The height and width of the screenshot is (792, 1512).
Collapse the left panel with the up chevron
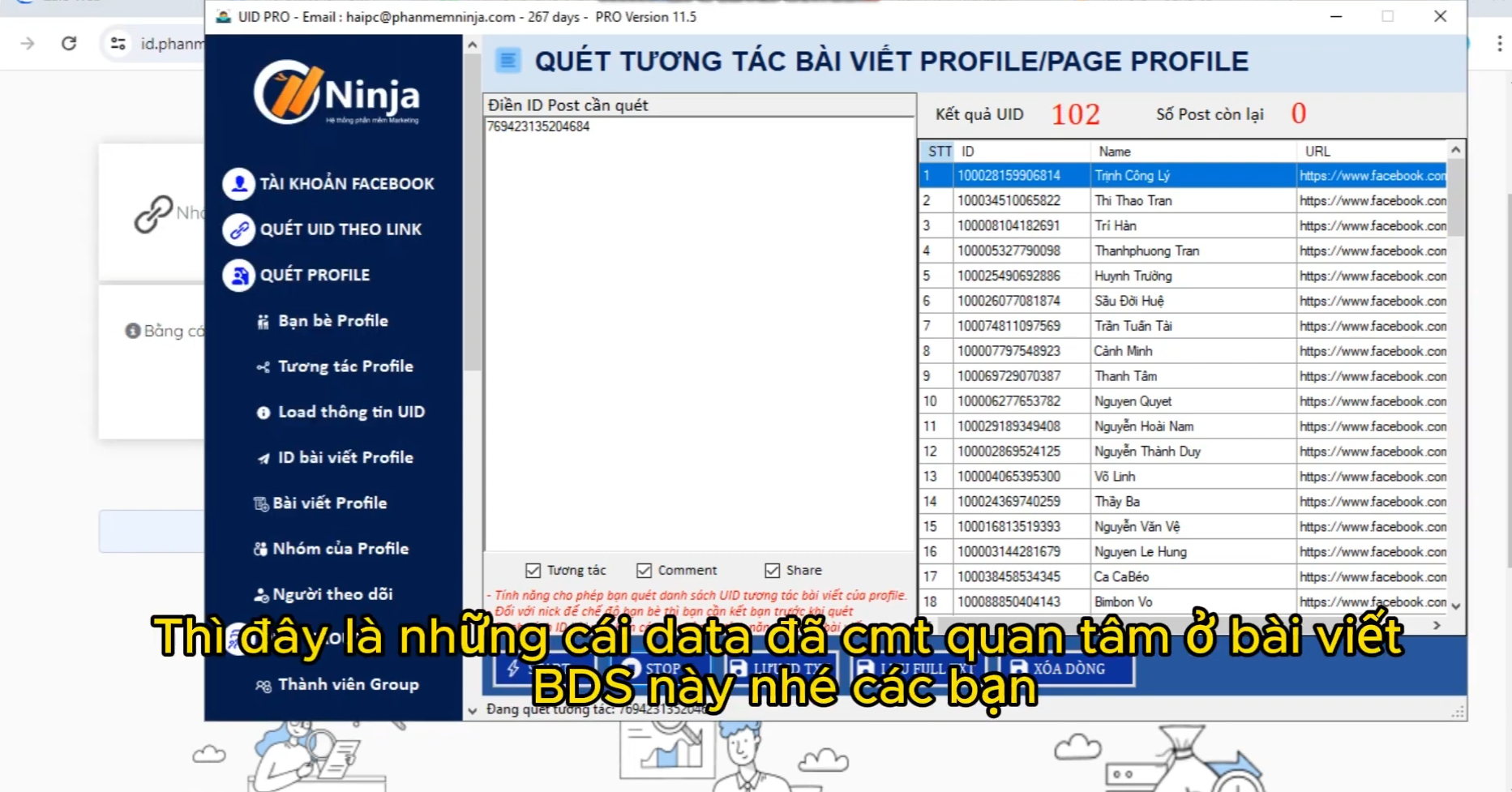(471, 44)
